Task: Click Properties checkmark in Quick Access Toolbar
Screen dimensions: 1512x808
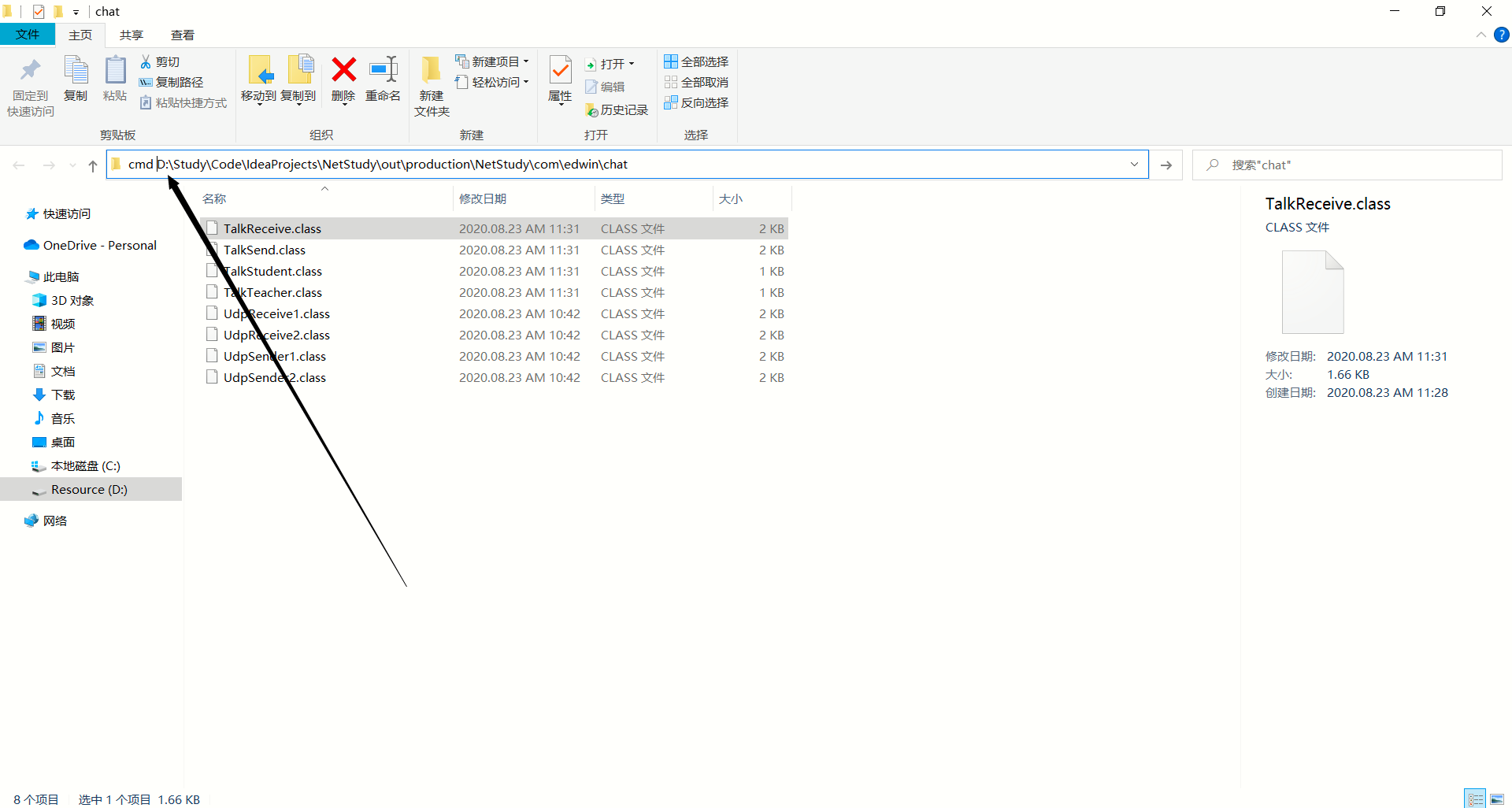Action: coord(39,12)
